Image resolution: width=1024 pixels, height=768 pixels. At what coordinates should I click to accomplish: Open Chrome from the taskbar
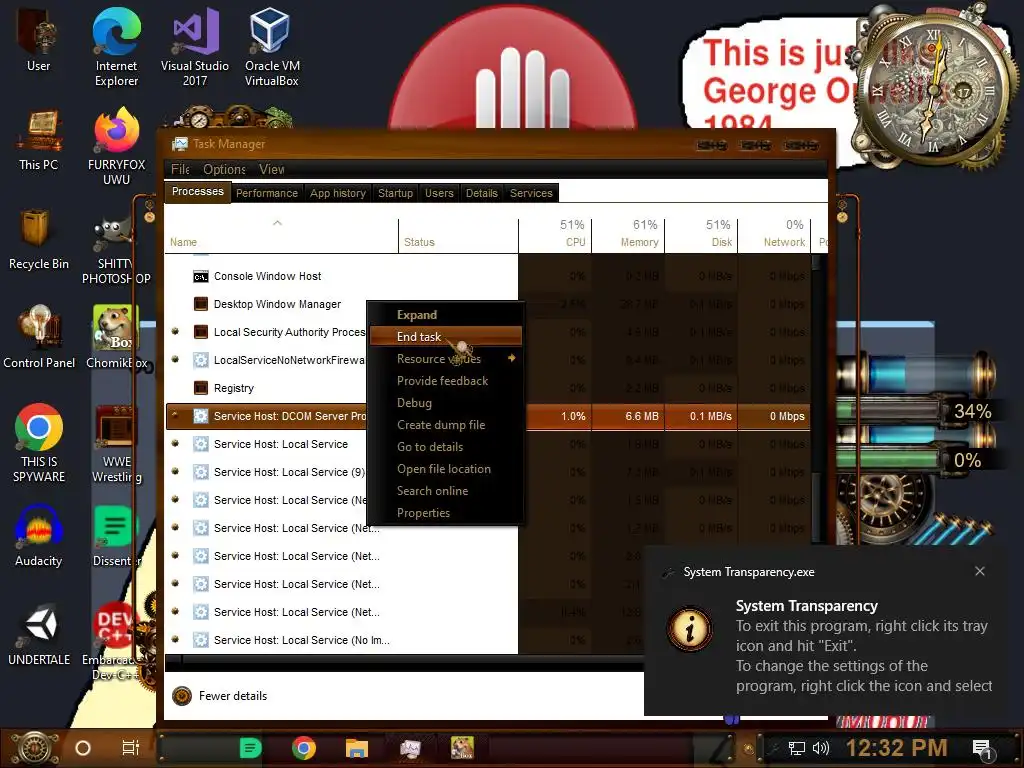304,748
